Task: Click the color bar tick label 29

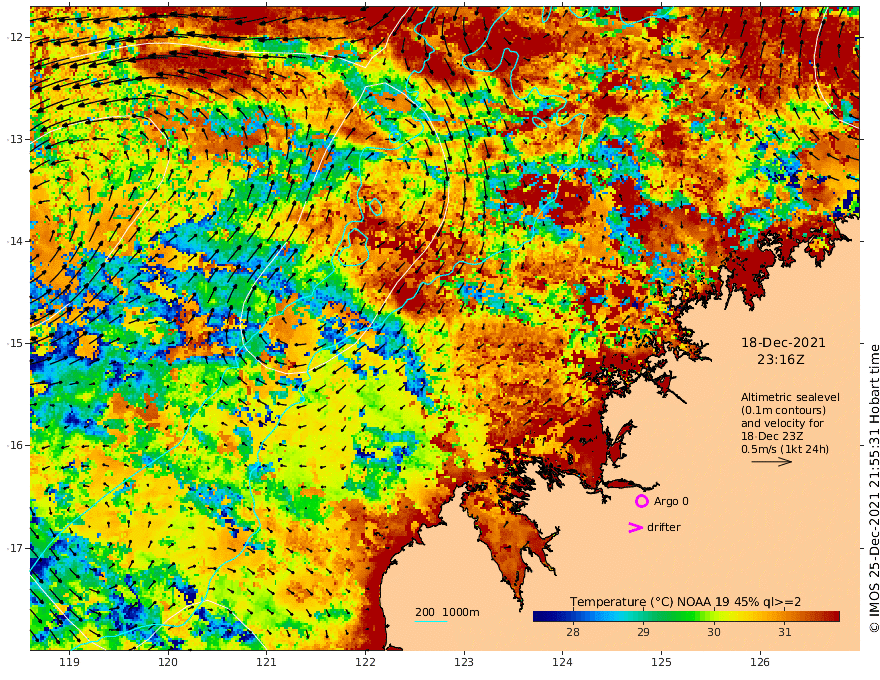Action: [643, 632]
